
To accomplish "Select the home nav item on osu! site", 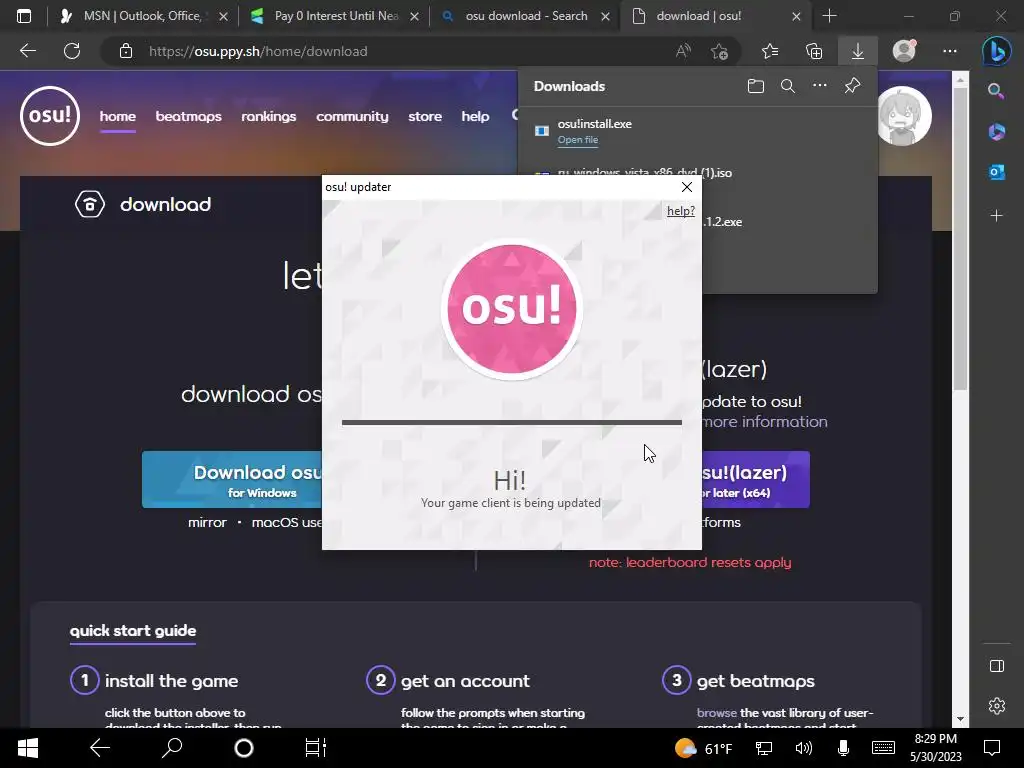I will coord(118,116).
